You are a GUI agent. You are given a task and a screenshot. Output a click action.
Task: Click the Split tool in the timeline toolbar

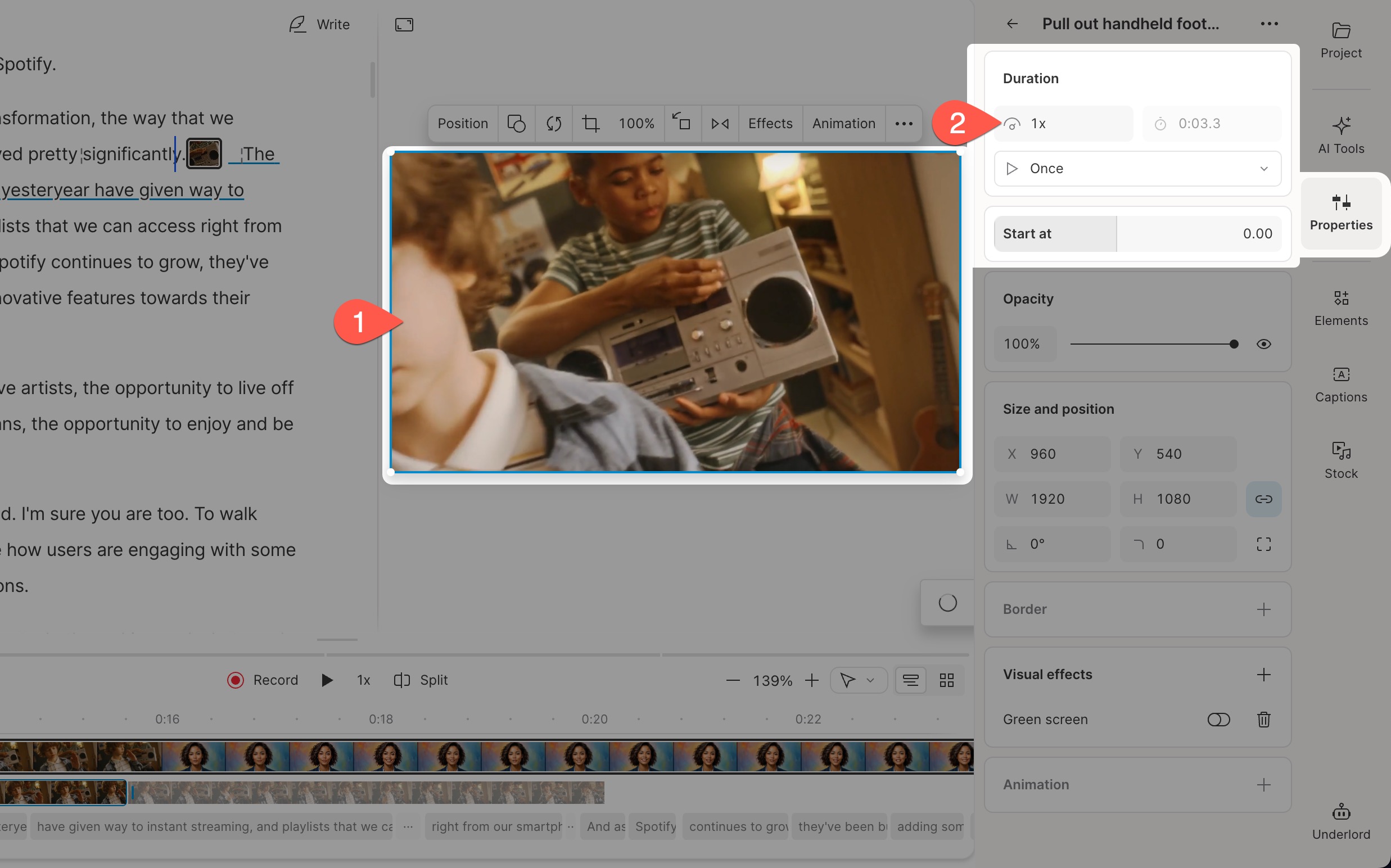[x=421, y=680]
